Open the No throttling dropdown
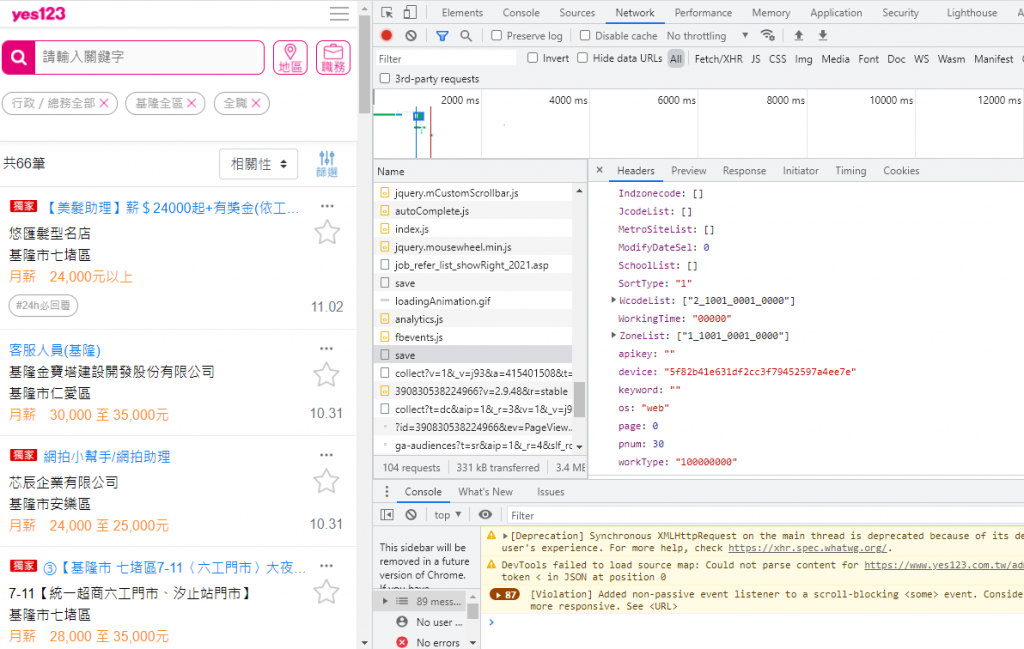 pos(707,36)
